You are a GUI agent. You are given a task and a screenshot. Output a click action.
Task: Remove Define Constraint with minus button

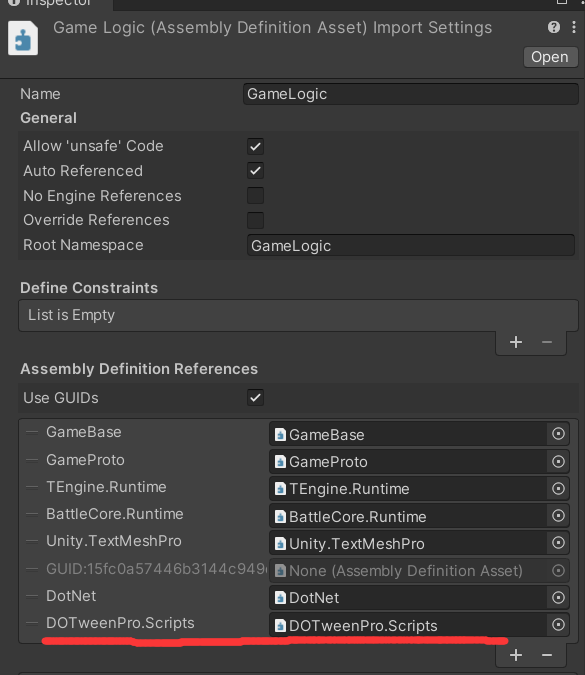(x=547, y=343)
